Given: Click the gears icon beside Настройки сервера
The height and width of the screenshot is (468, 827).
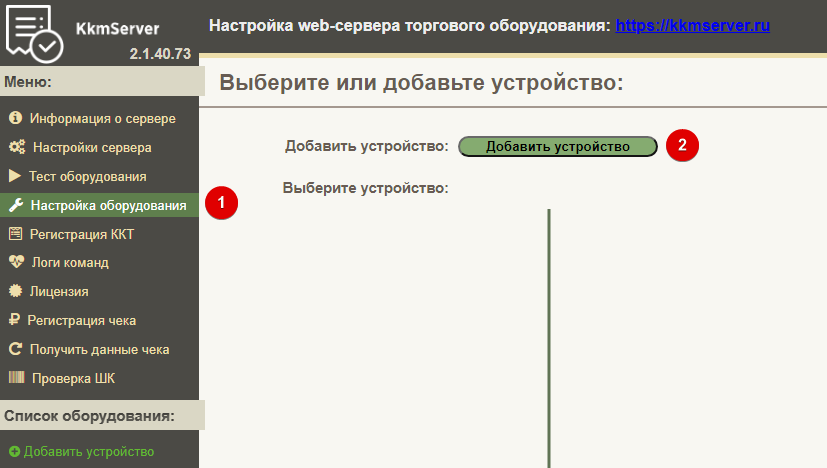Looking at the screenshot, I should click(x=17, y=147).
